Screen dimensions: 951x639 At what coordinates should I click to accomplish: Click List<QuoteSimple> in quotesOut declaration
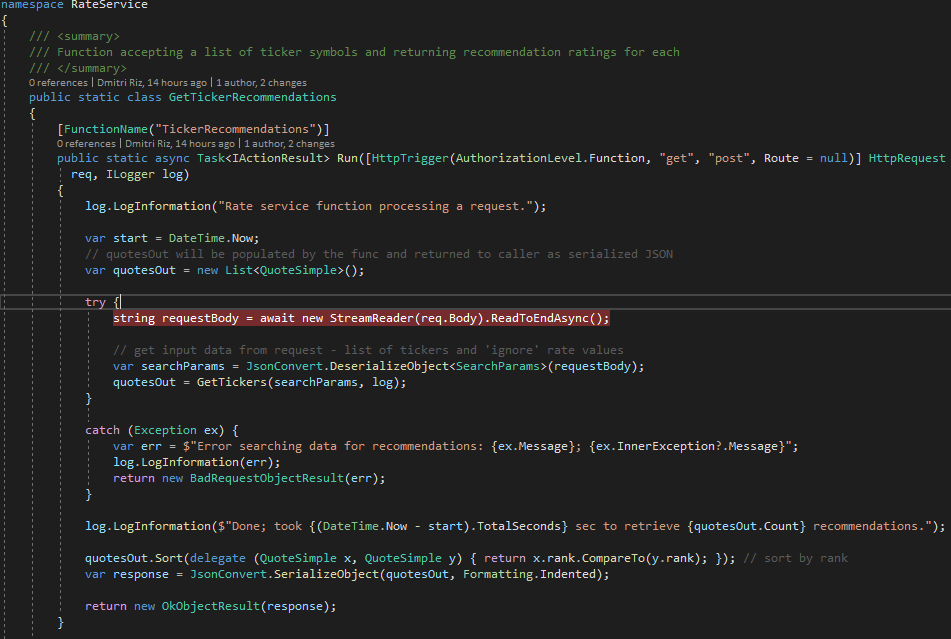point(284,270)
